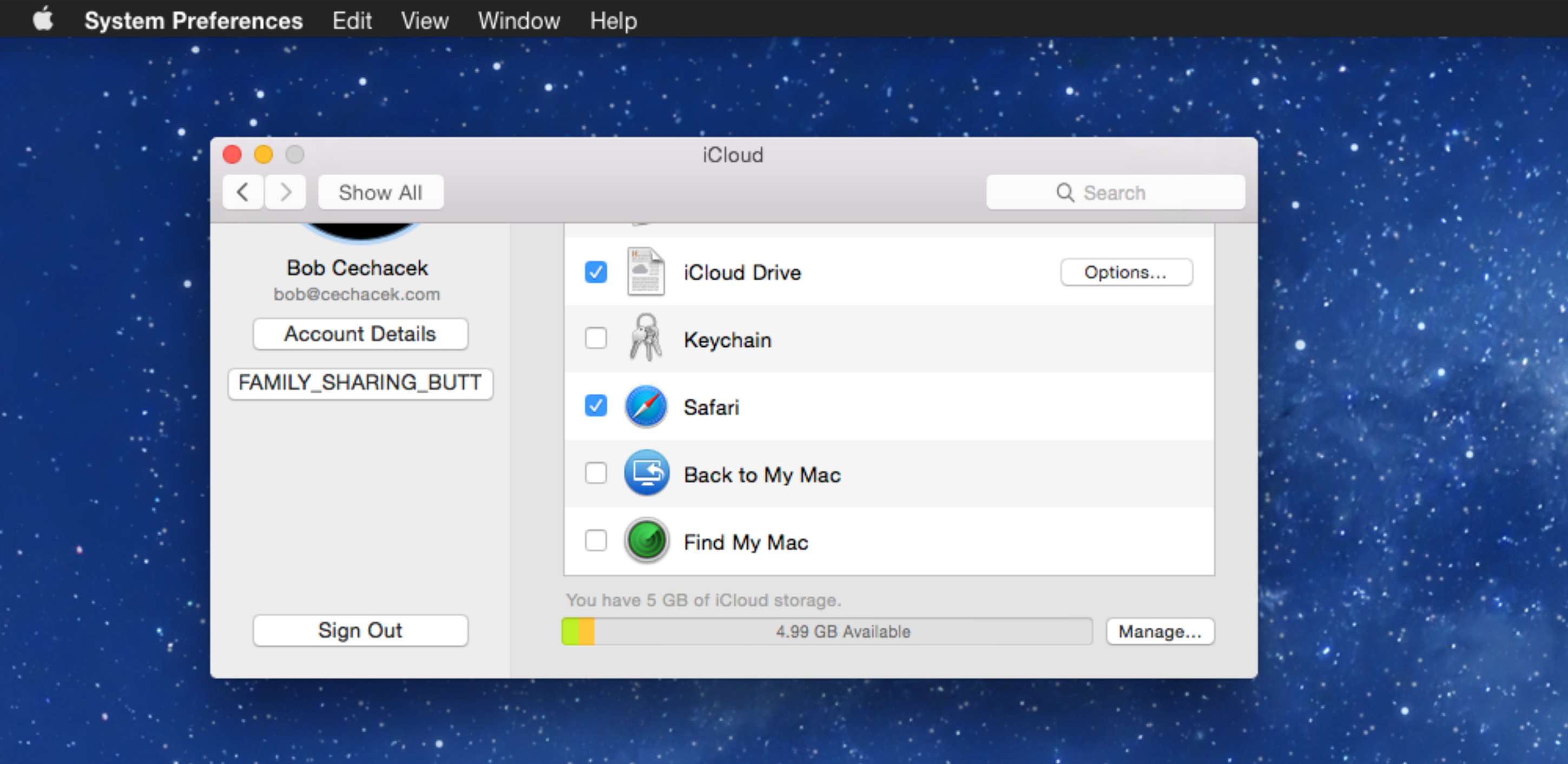
Task: Open the Window menu
Action: [518, 21]
